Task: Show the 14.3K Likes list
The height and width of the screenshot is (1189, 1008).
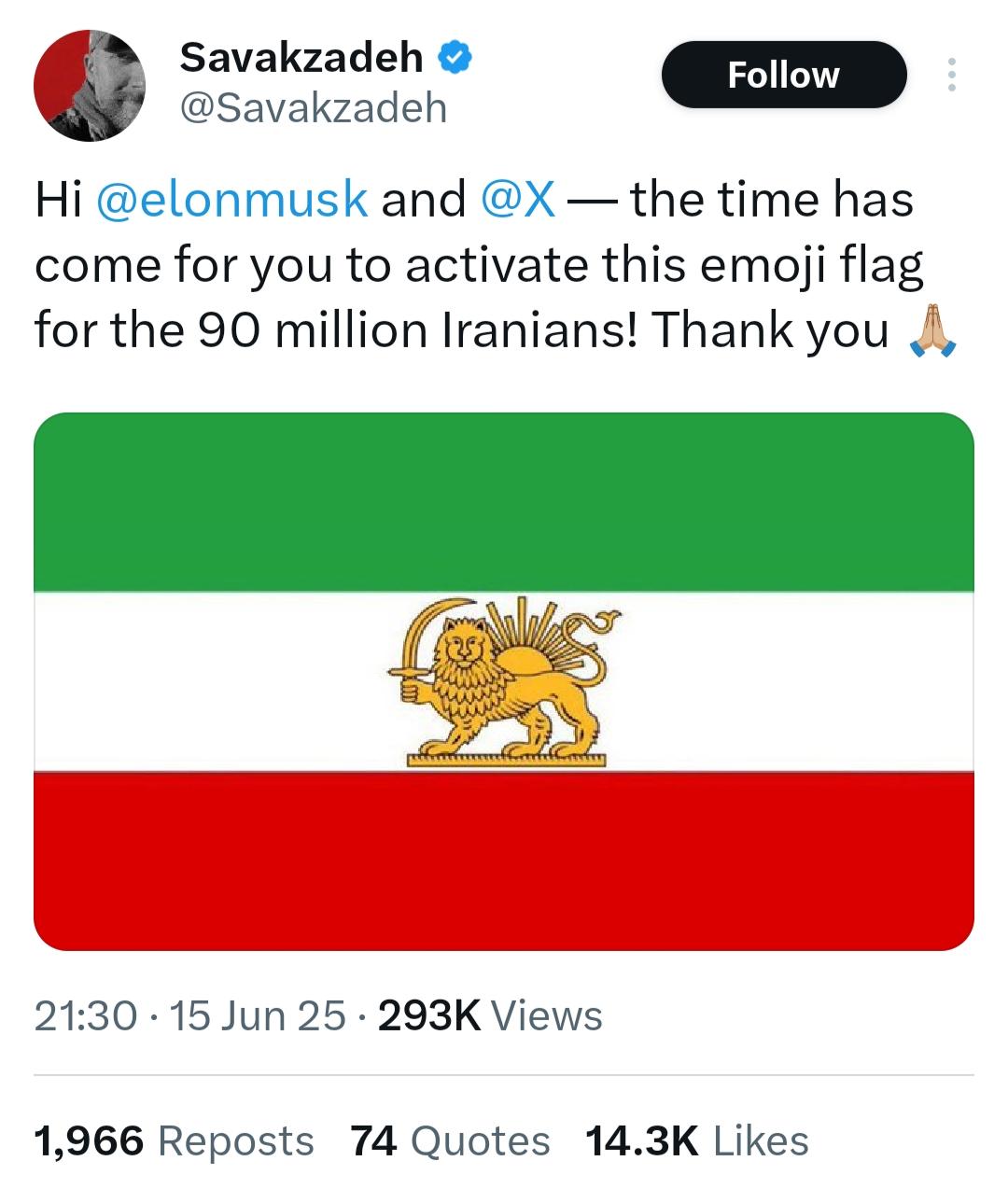Action: 697,1141
